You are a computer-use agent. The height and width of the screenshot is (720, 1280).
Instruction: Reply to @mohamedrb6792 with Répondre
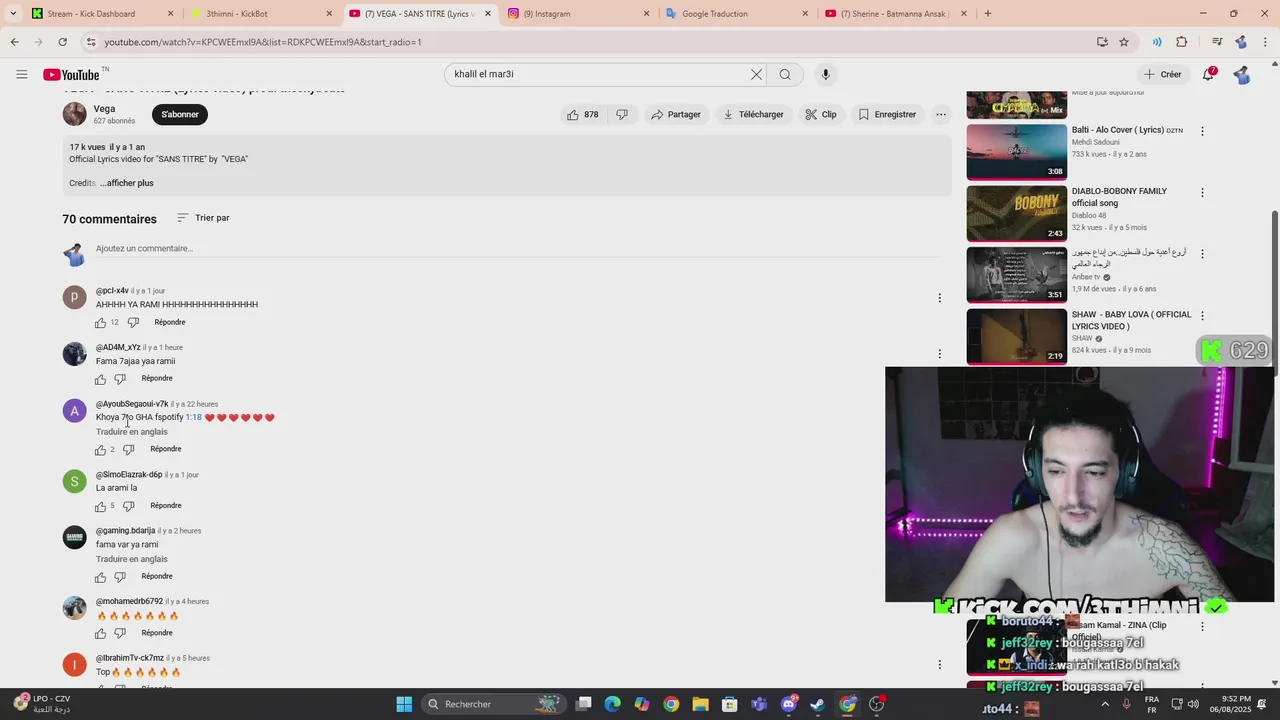(x=157, y=633)
